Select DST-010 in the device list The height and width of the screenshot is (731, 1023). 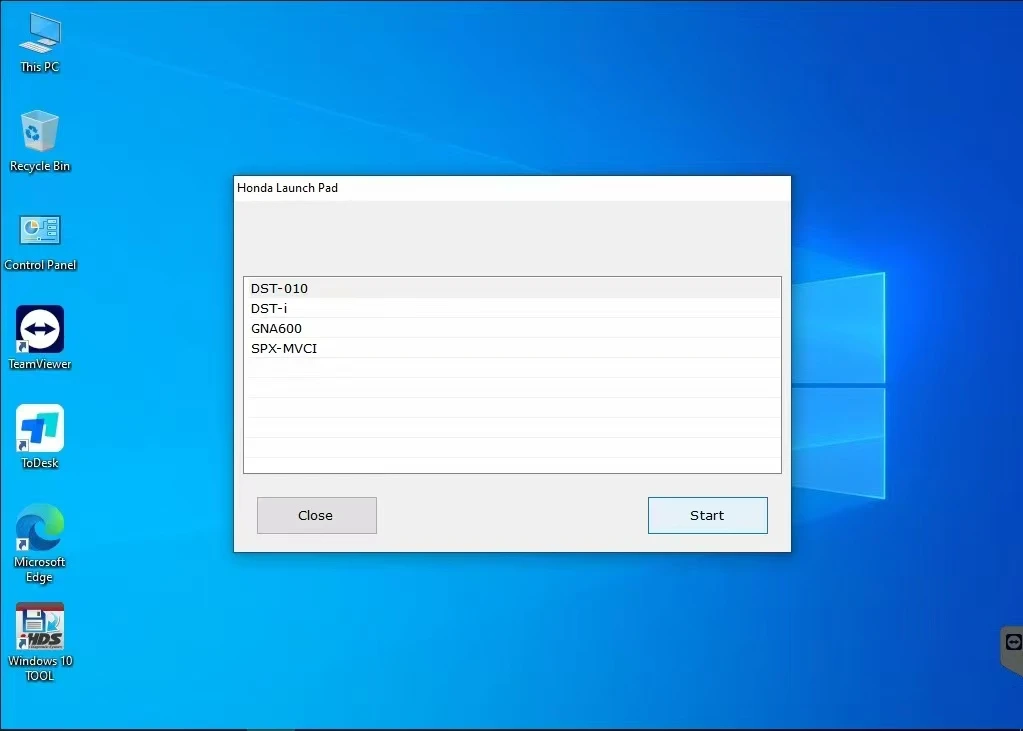coord(512,288)
